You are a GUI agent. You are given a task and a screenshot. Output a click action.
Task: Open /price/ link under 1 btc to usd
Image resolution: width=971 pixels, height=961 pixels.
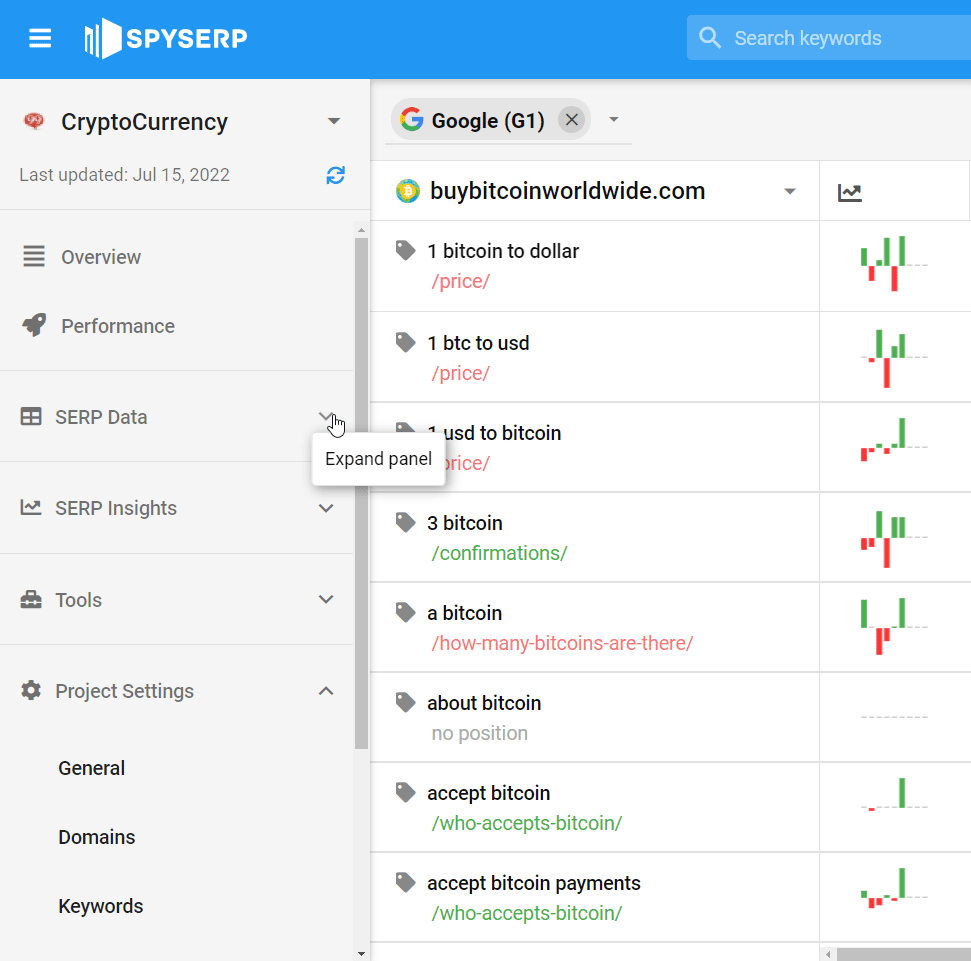pyautogui.click(x=461, y=373)
